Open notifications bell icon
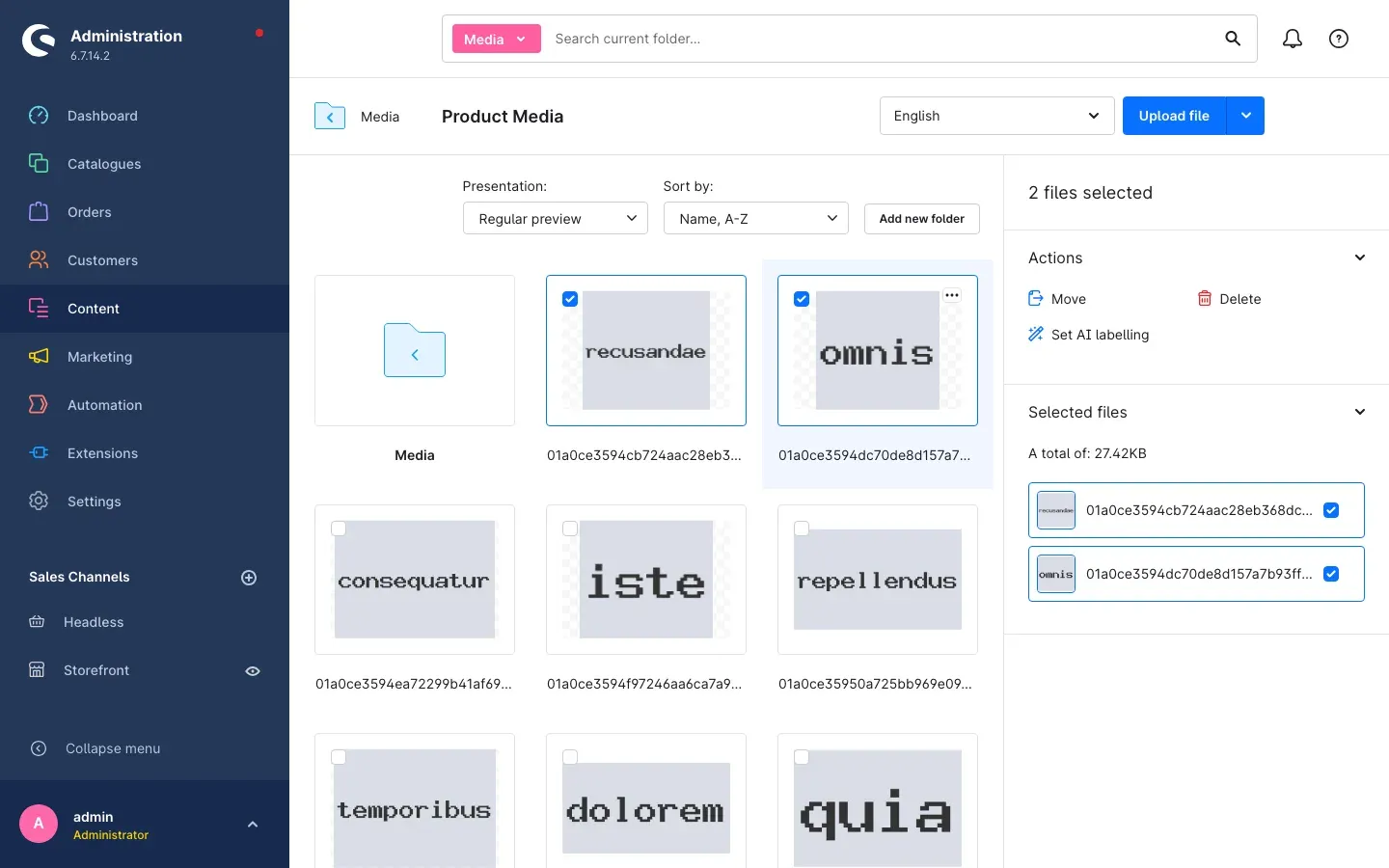Image resolution: width=1389 pixels, height=868 pixels. [1293, 39]
